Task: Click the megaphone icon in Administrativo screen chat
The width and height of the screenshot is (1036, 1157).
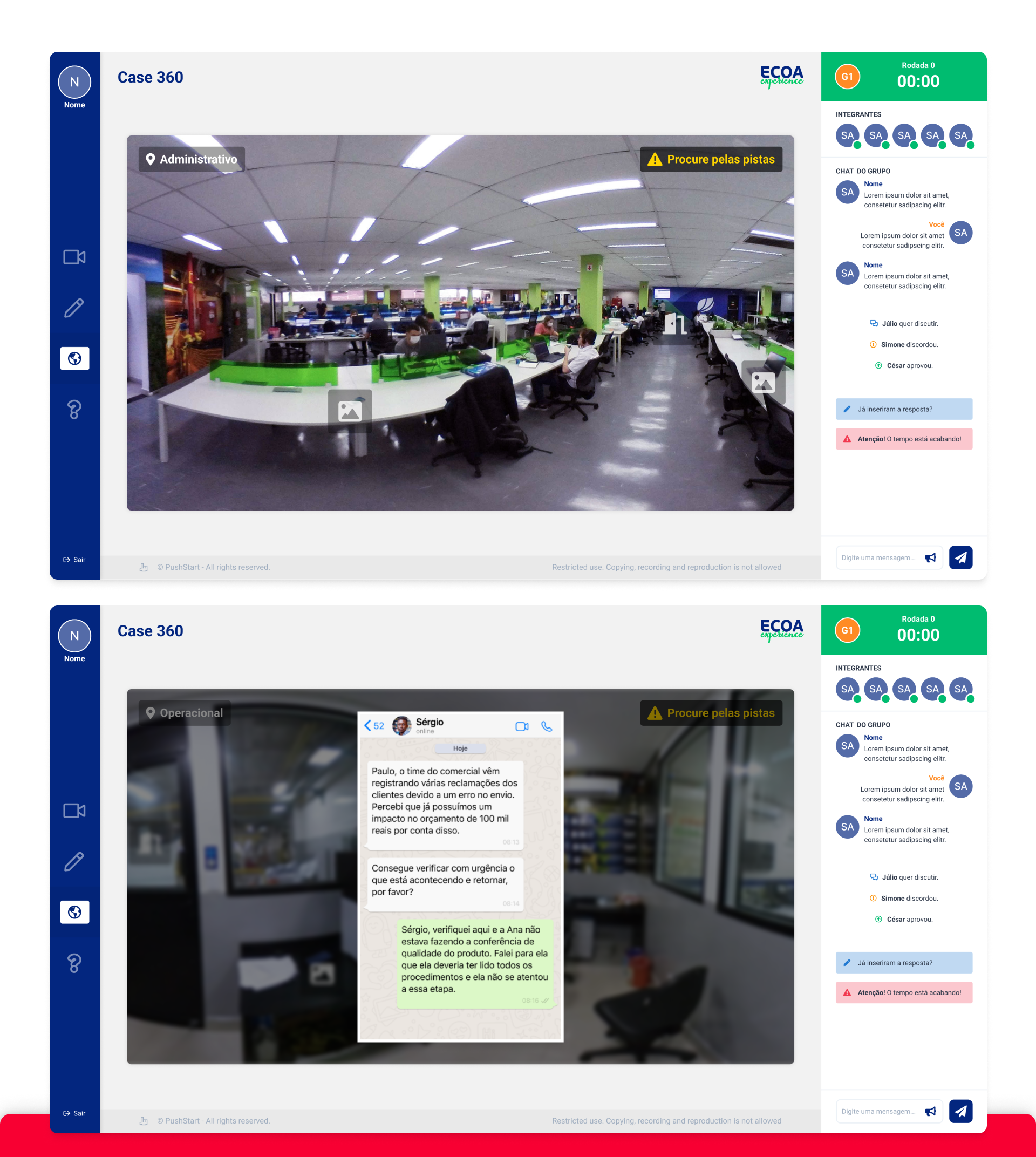Action: click(x=930, y=558)
